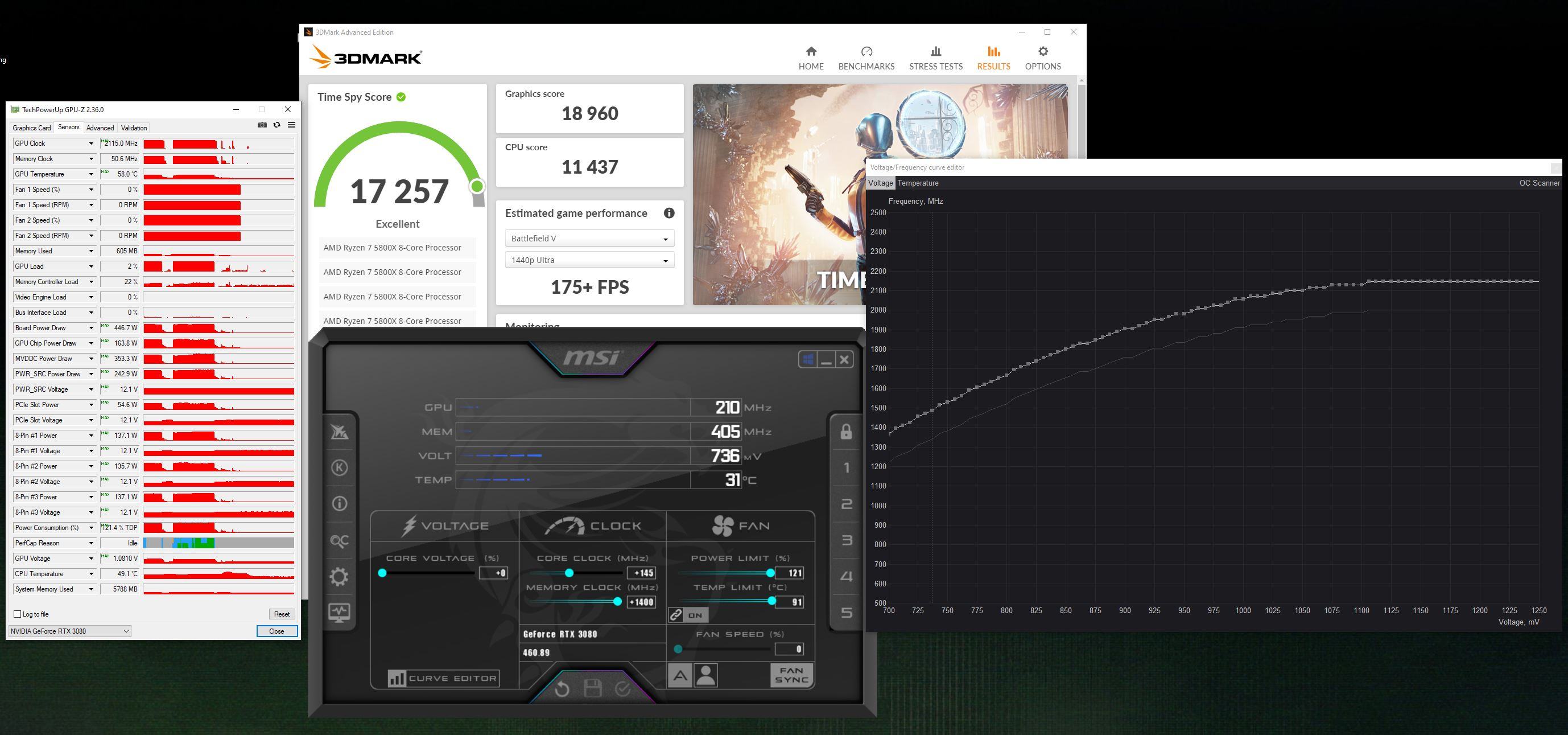The image size is (1568, 735).
Task: Enable the Log to file checkbox
Action: tap(18, 614)
